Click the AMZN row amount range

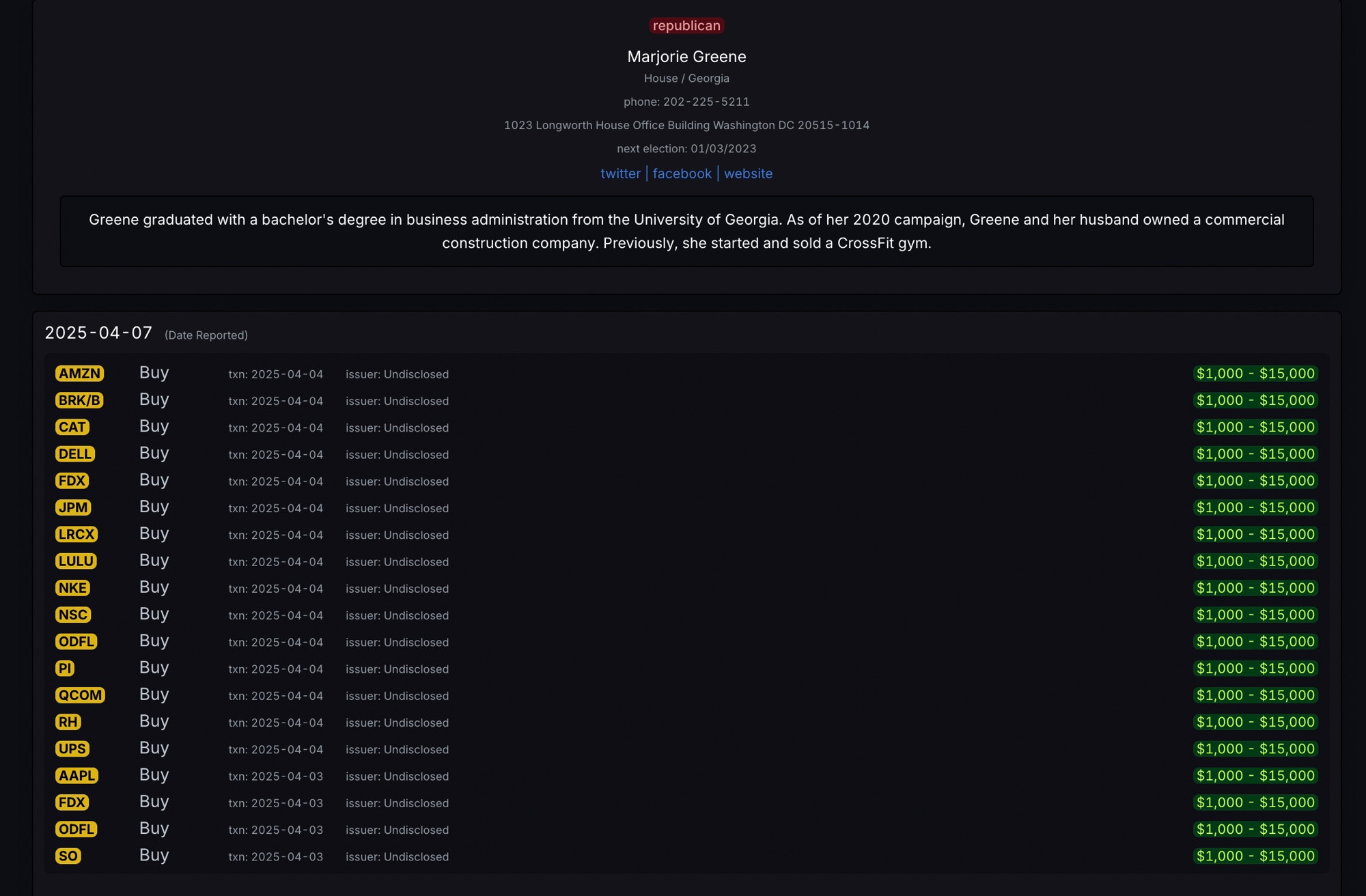[x=1255, y=374]
